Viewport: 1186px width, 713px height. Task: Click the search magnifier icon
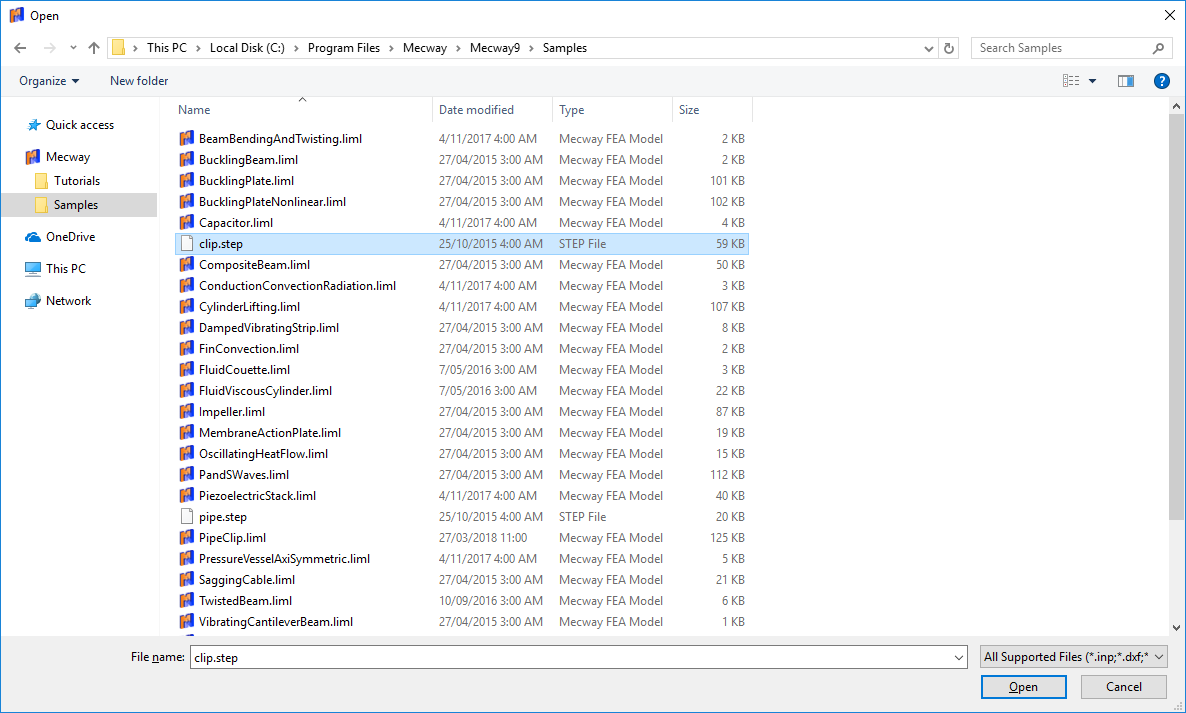[1158, 48]
